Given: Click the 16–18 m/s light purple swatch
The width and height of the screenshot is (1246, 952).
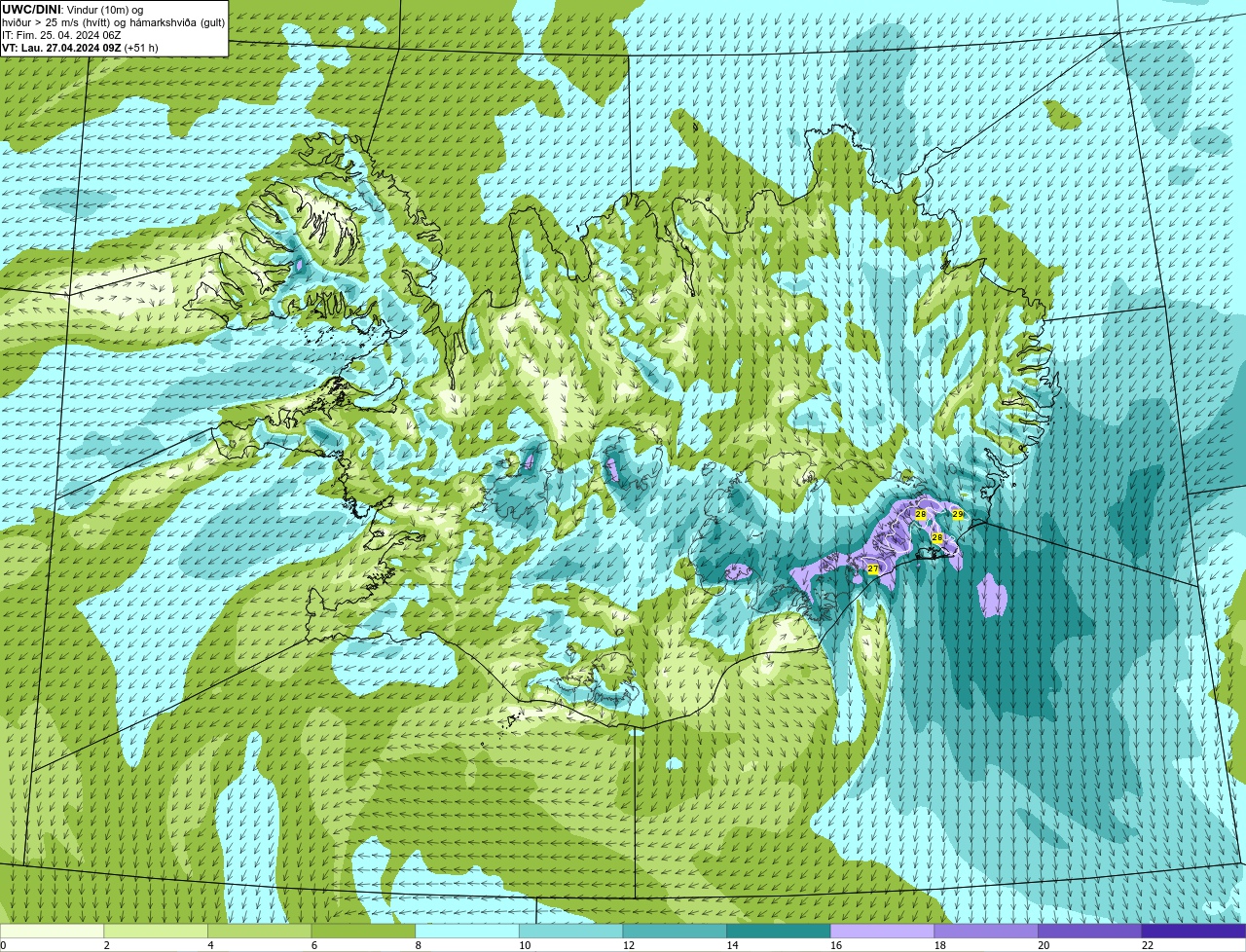Looking at the screenshot, I should (882, 931).
